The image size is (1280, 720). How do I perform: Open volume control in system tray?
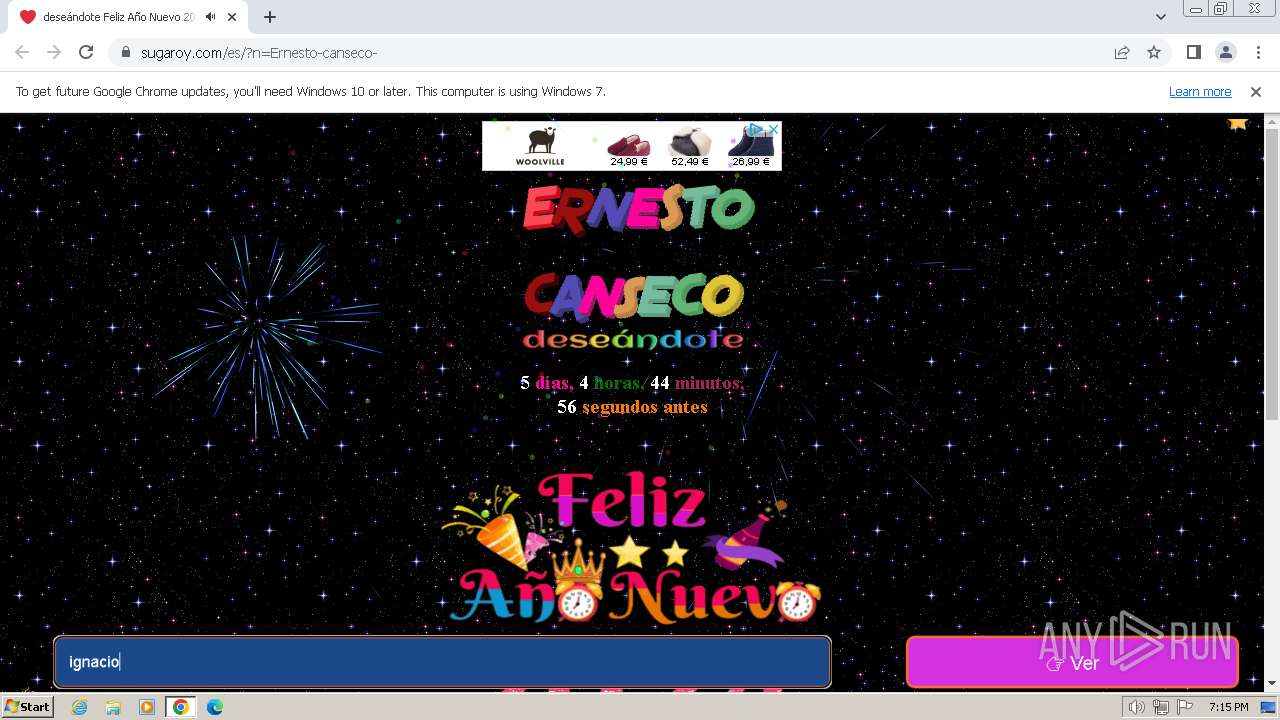pyautogui.click(x=1137, y=707)
